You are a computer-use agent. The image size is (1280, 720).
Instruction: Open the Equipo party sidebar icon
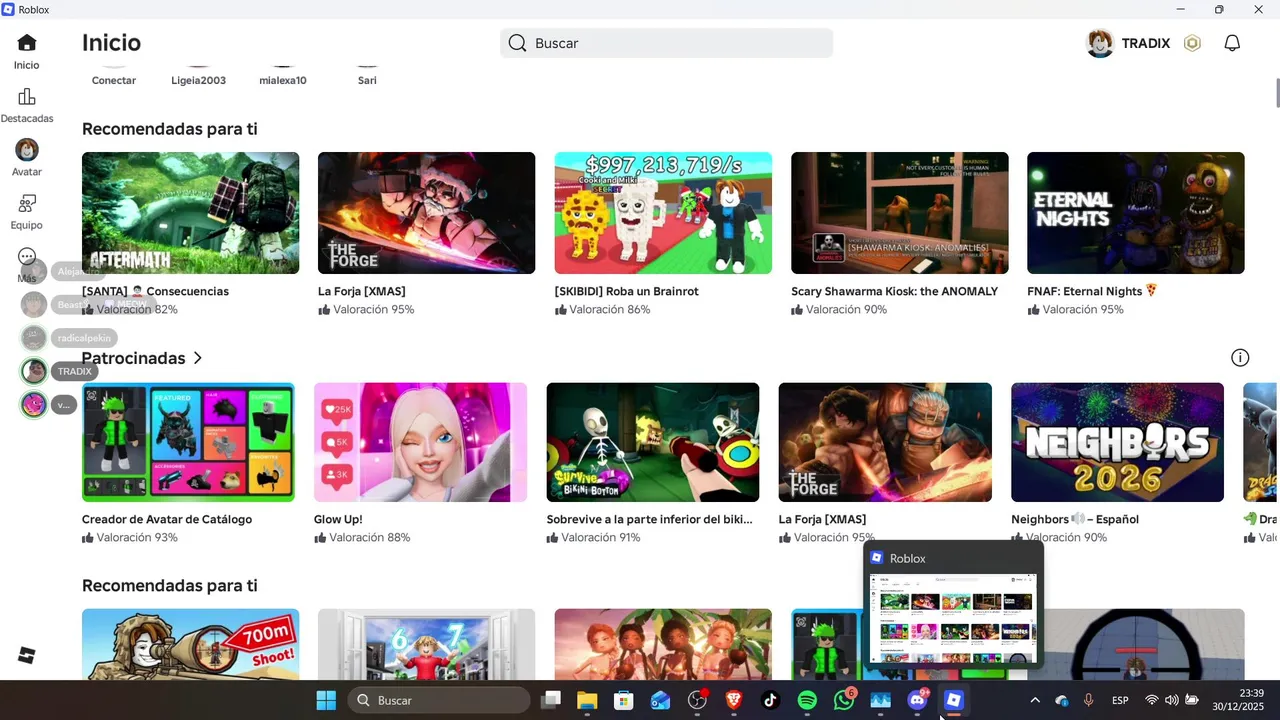(x=27, y=203)
